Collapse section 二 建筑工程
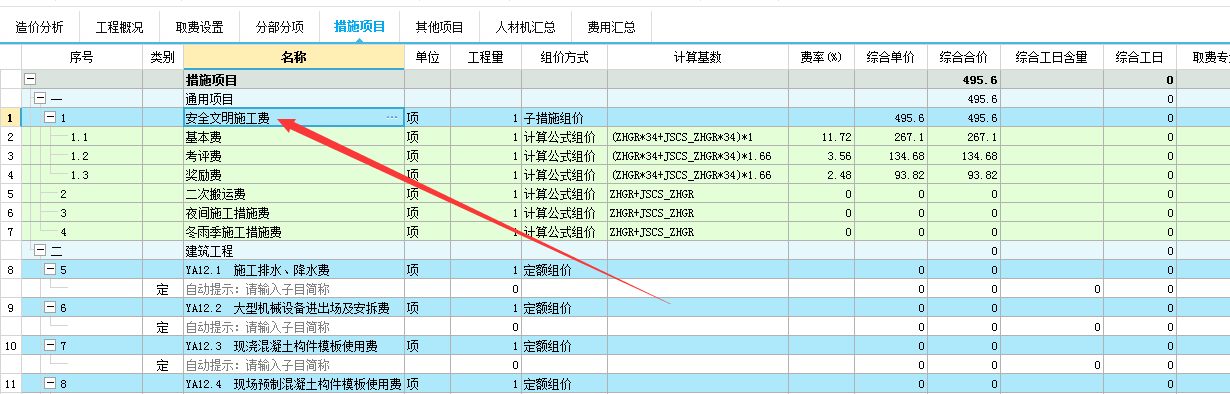Screen dimensions: 1230x394 (39, 251)
